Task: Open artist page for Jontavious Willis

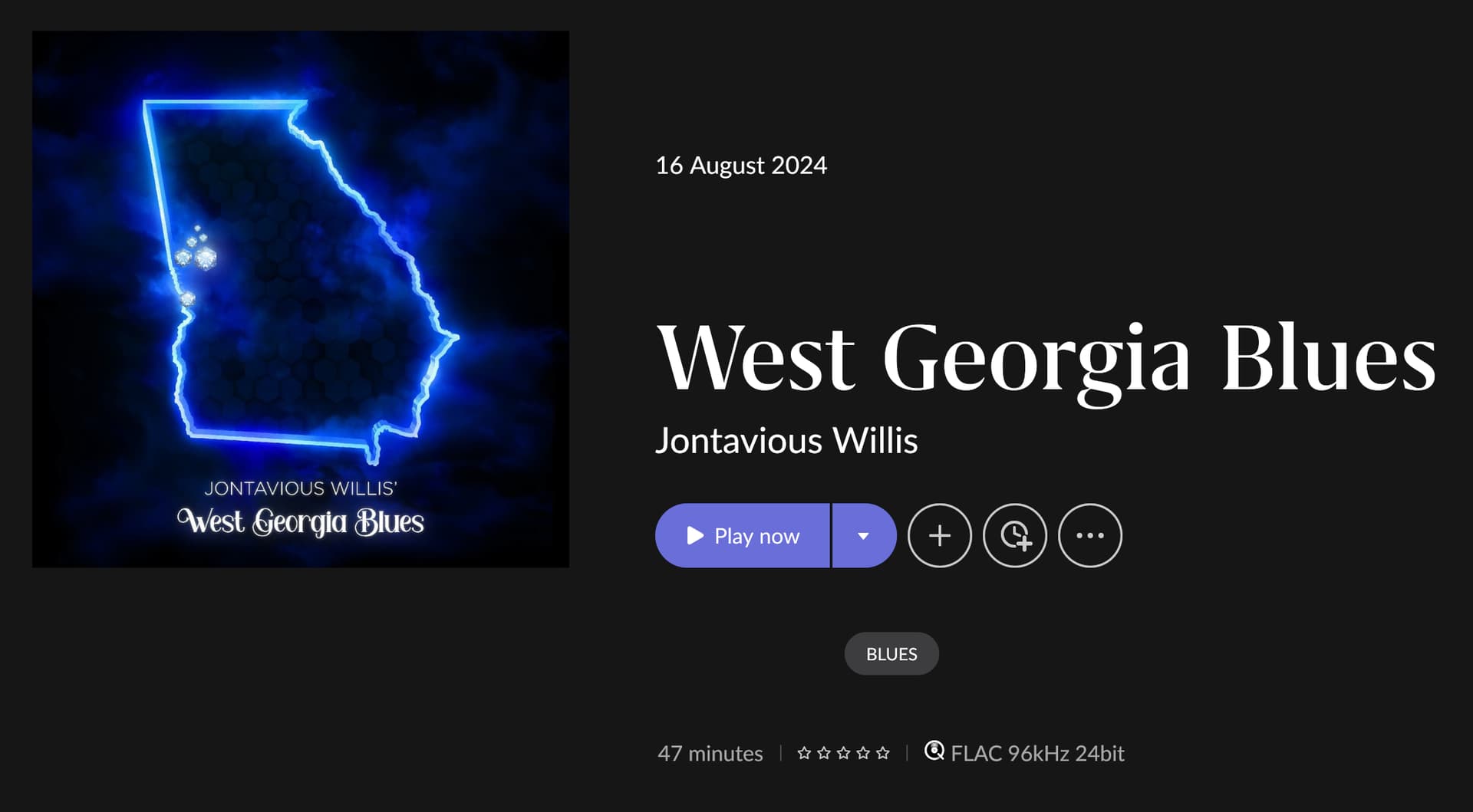Action: click(786, 441)
